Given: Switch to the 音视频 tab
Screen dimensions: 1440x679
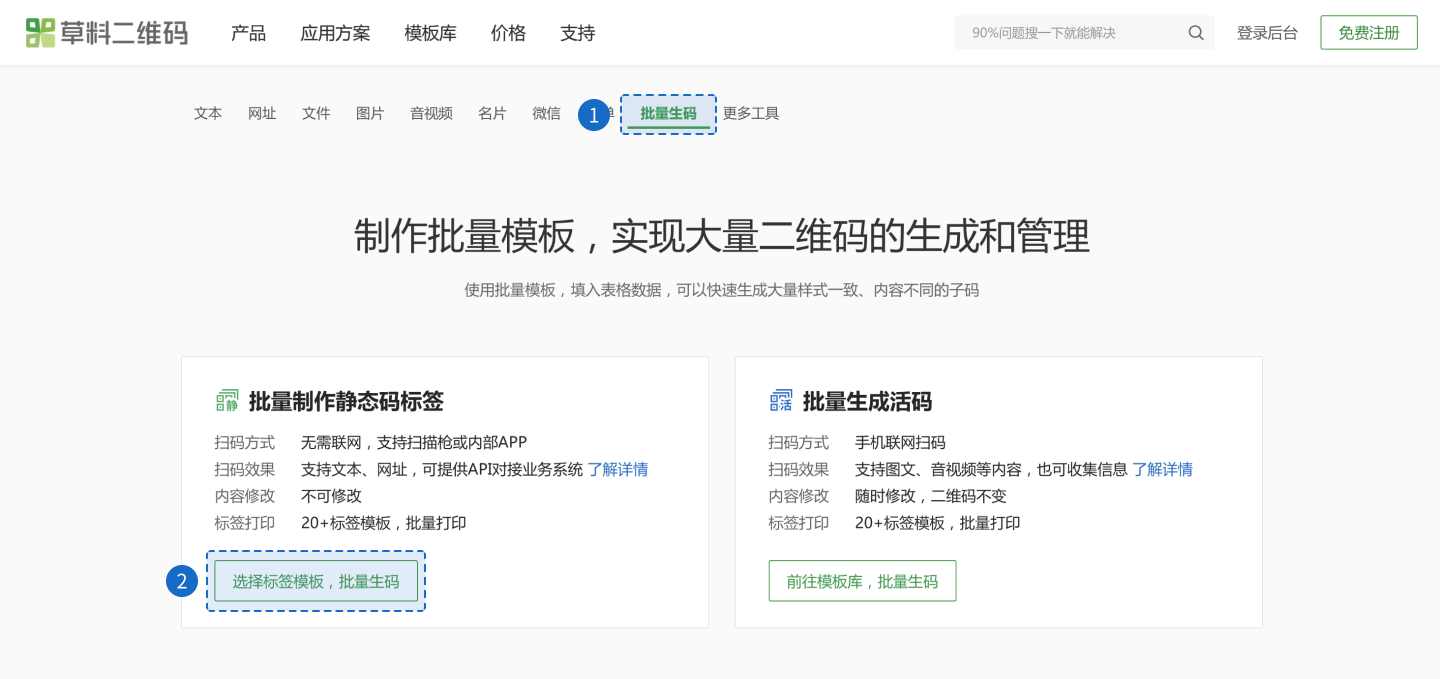Looking at the screenshot, I should pyautogui.click(x=431, y=114).
